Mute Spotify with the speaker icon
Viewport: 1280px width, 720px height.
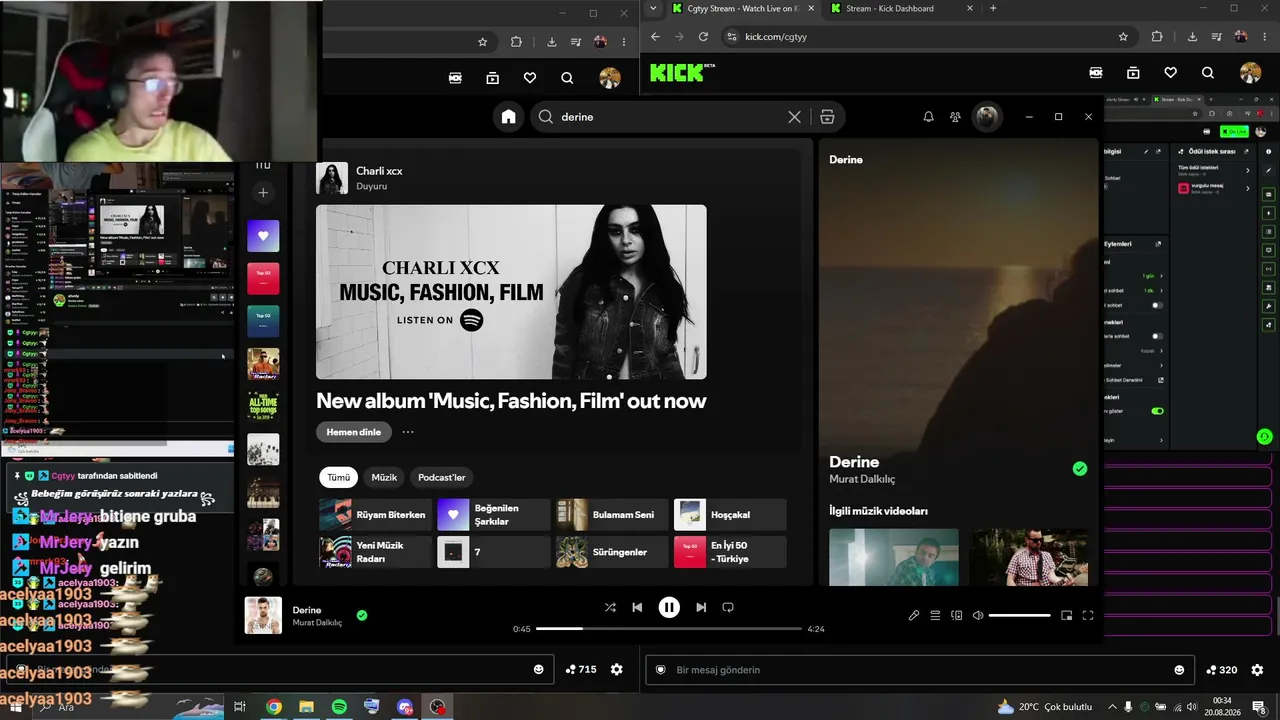[978, 616]
